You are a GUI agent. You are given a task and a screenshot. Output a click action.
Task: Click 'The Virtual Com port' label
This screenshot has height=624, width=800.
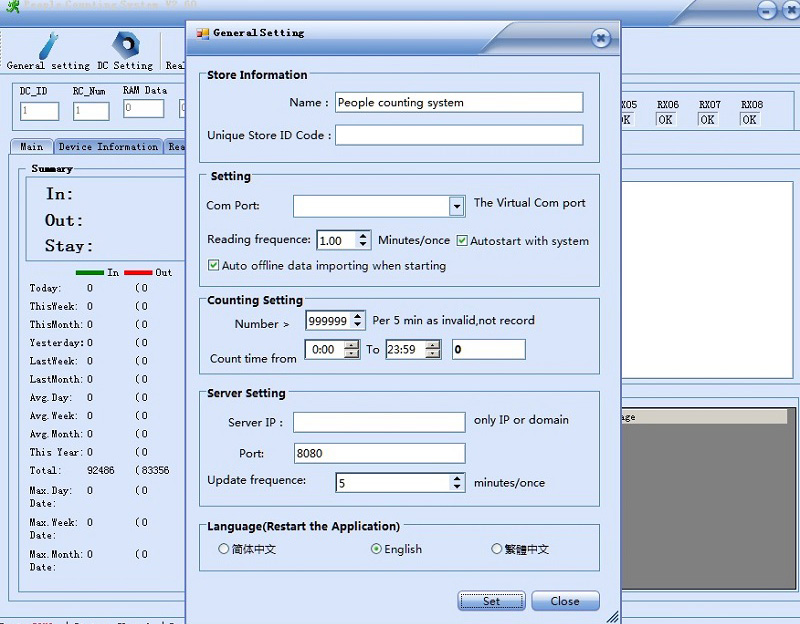pyautogui.click(x=529, y=203)
